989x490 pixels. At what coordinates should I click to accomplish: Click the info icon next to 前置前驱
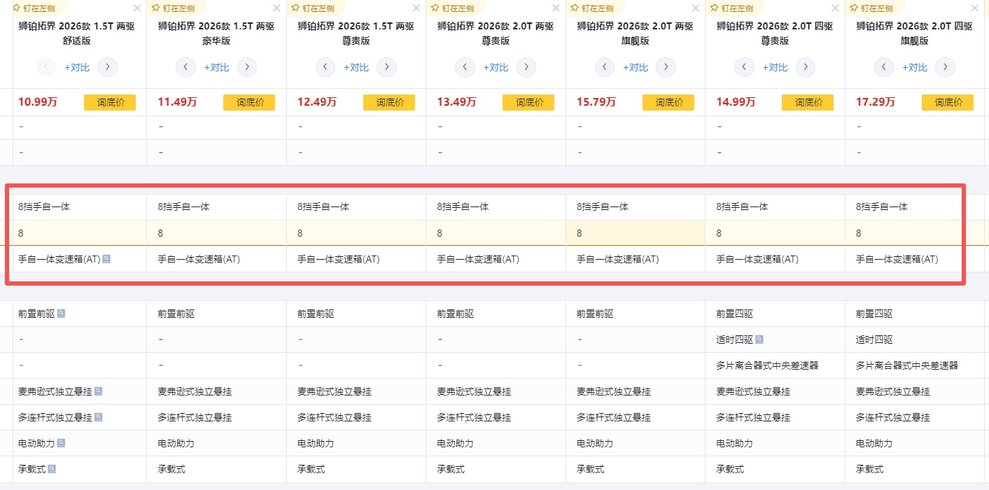pos(61,313)
